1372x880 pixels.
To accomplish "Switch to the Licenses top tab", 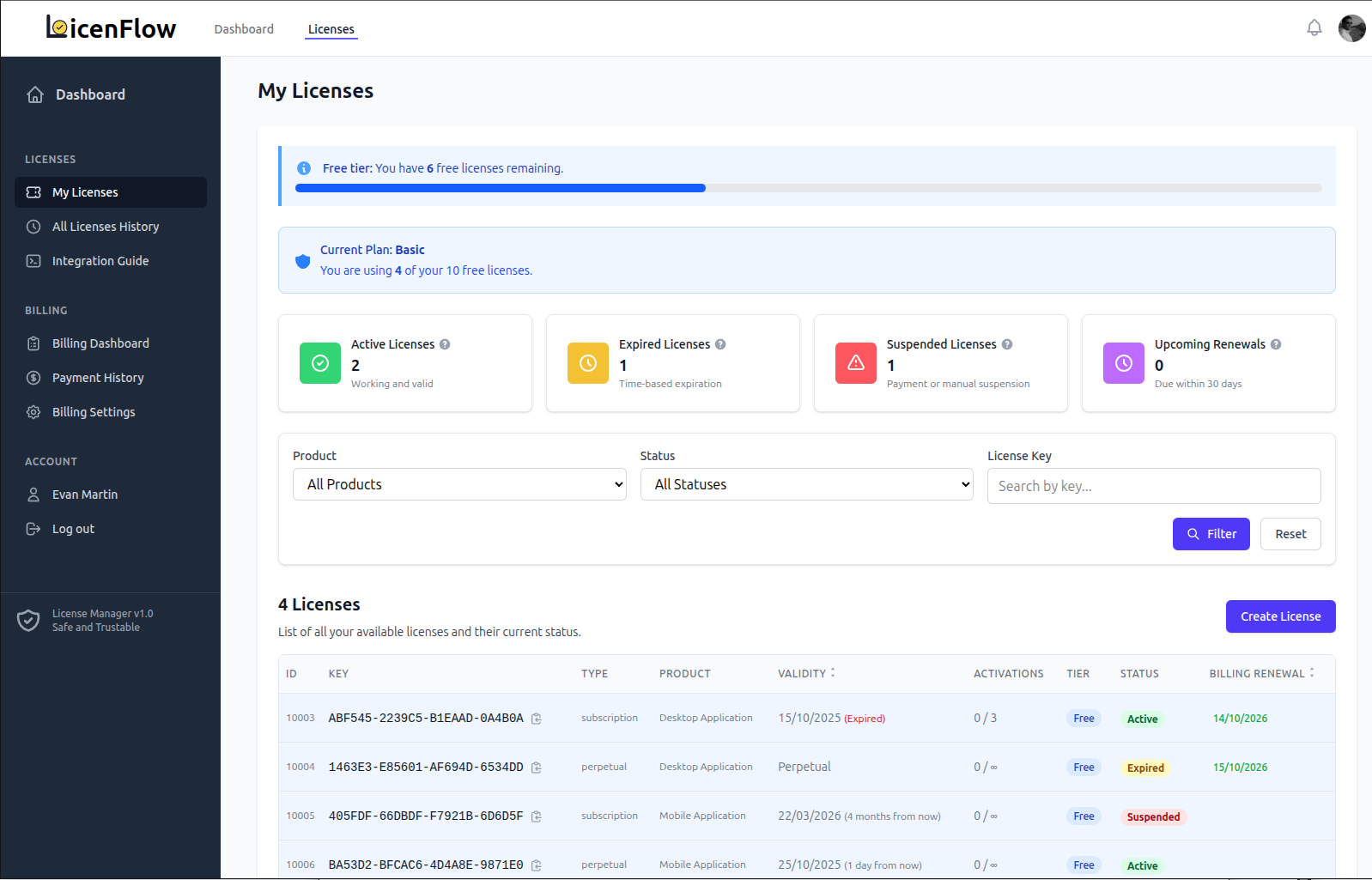I will point(331,29).
